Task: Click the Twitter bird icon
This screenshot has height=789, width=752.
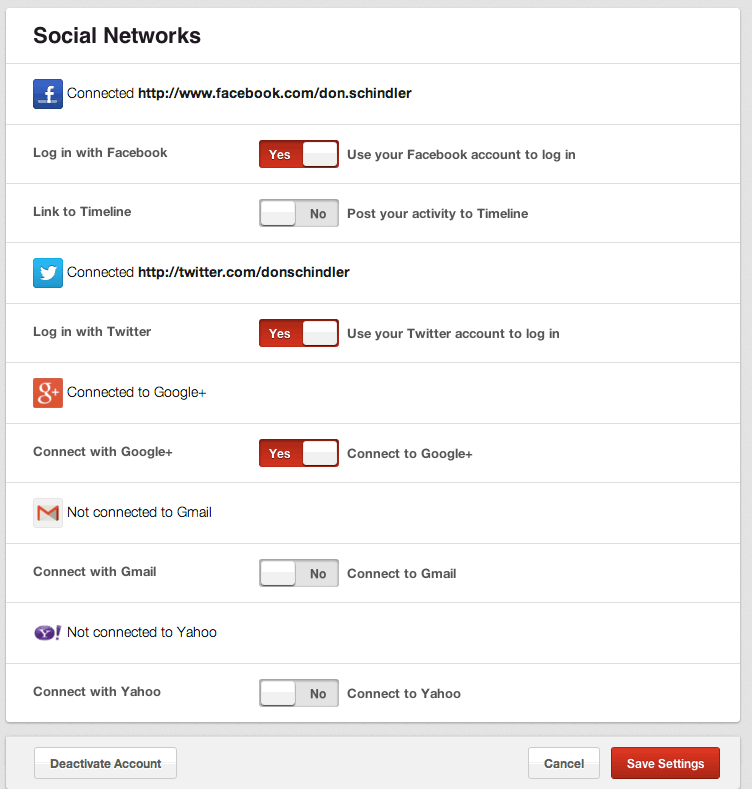Action: point(48,272)
